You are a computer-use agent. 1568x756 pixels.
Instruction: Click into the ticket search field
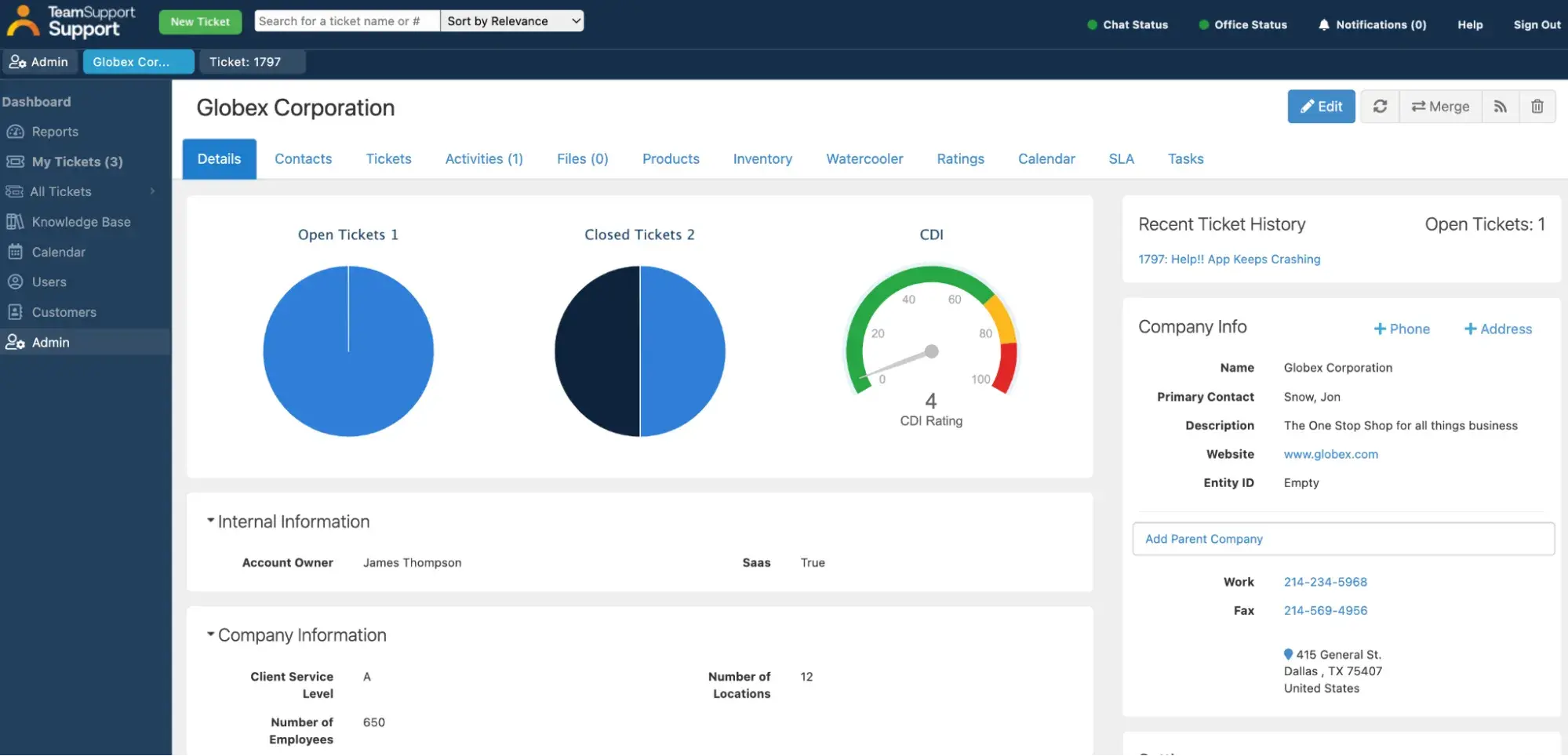[347, 21]
